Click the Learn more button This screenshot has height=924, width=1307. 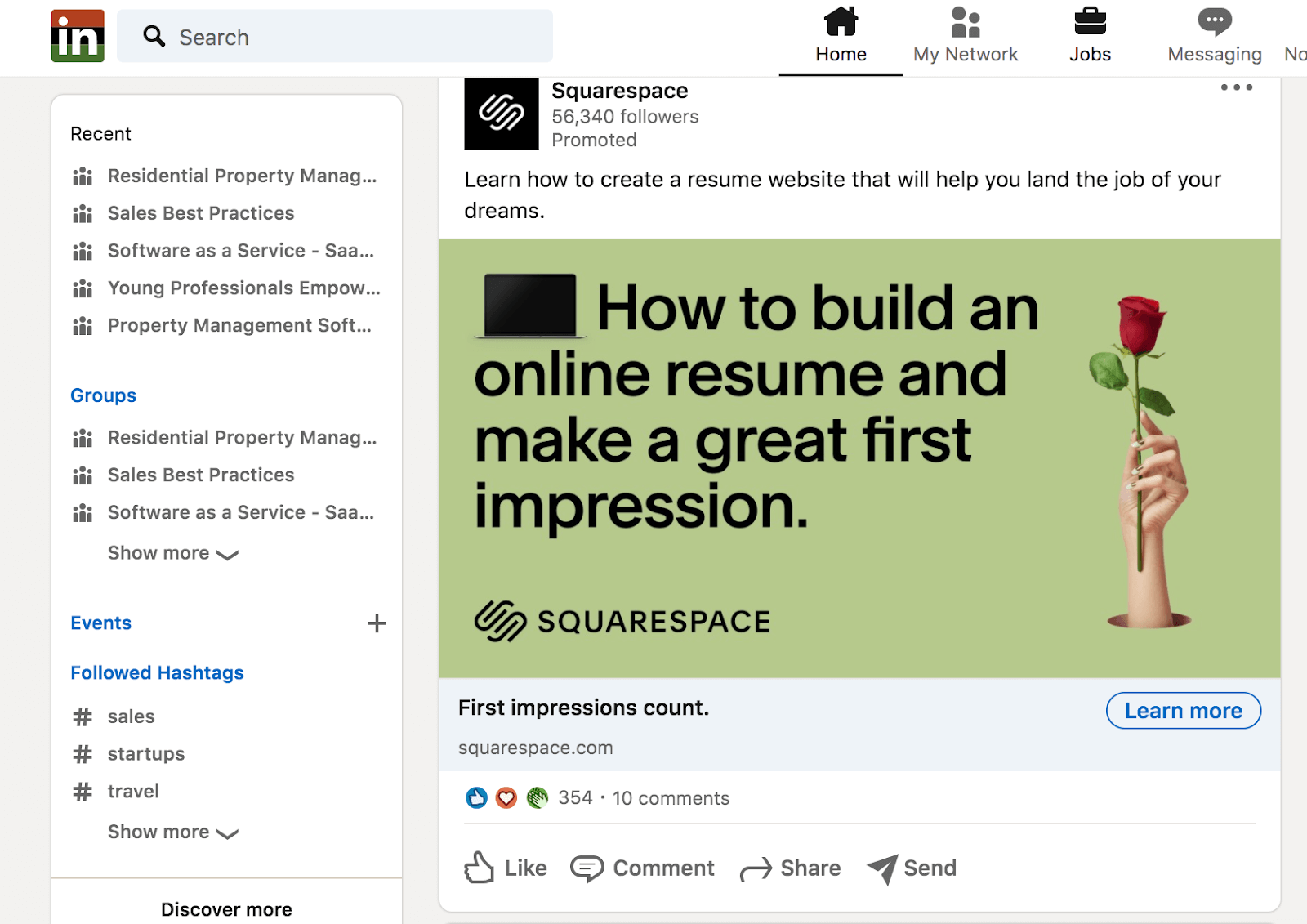click(1183, 711)
